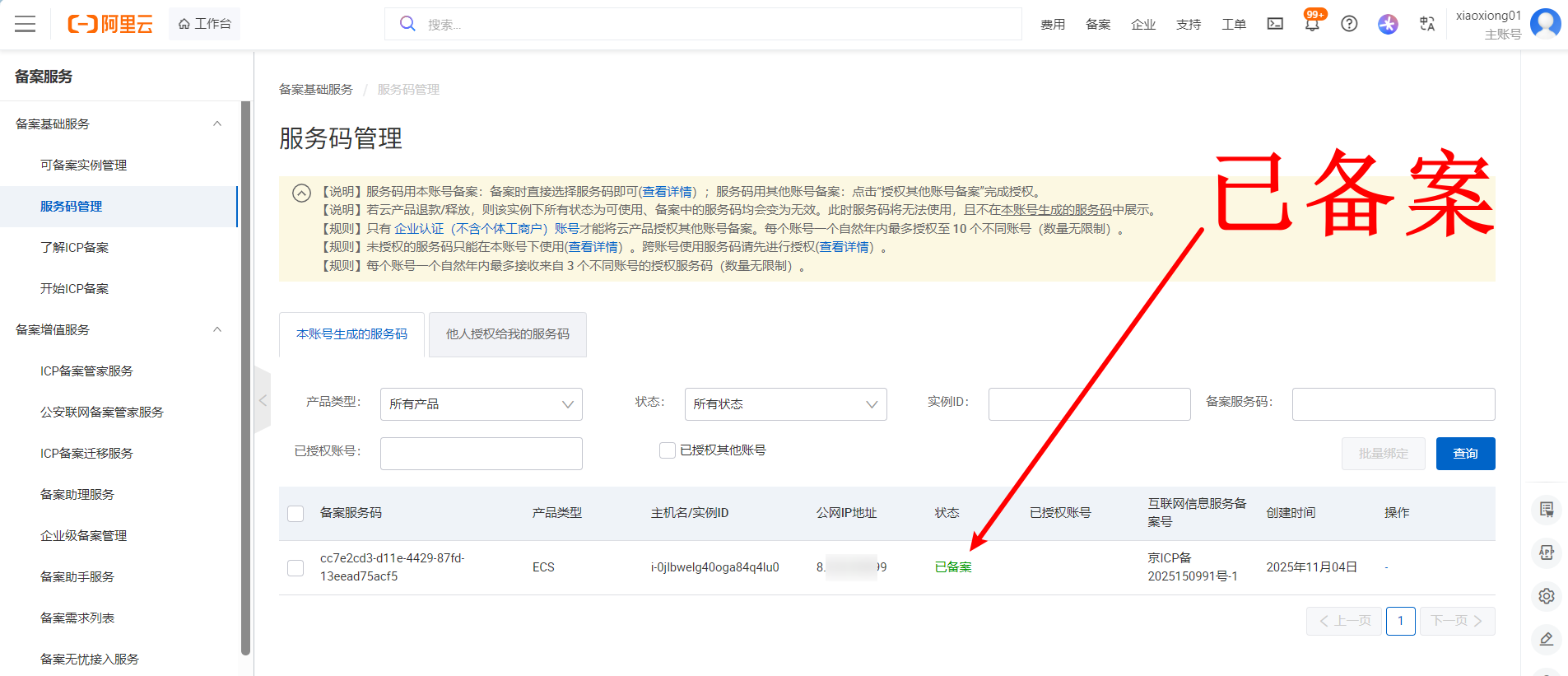Screen dimensions: 1568x676
Task: Switch language with translate icon
Action: 1427,24
